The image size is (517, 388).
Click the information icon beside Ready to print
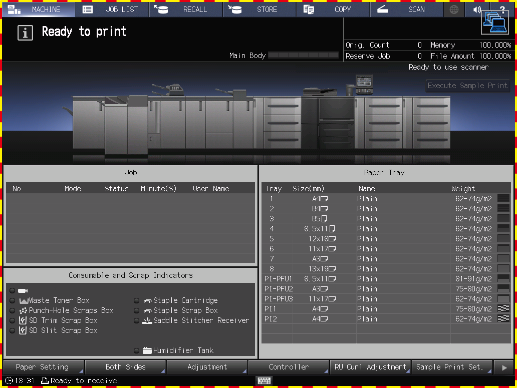[x=25, y=33]
